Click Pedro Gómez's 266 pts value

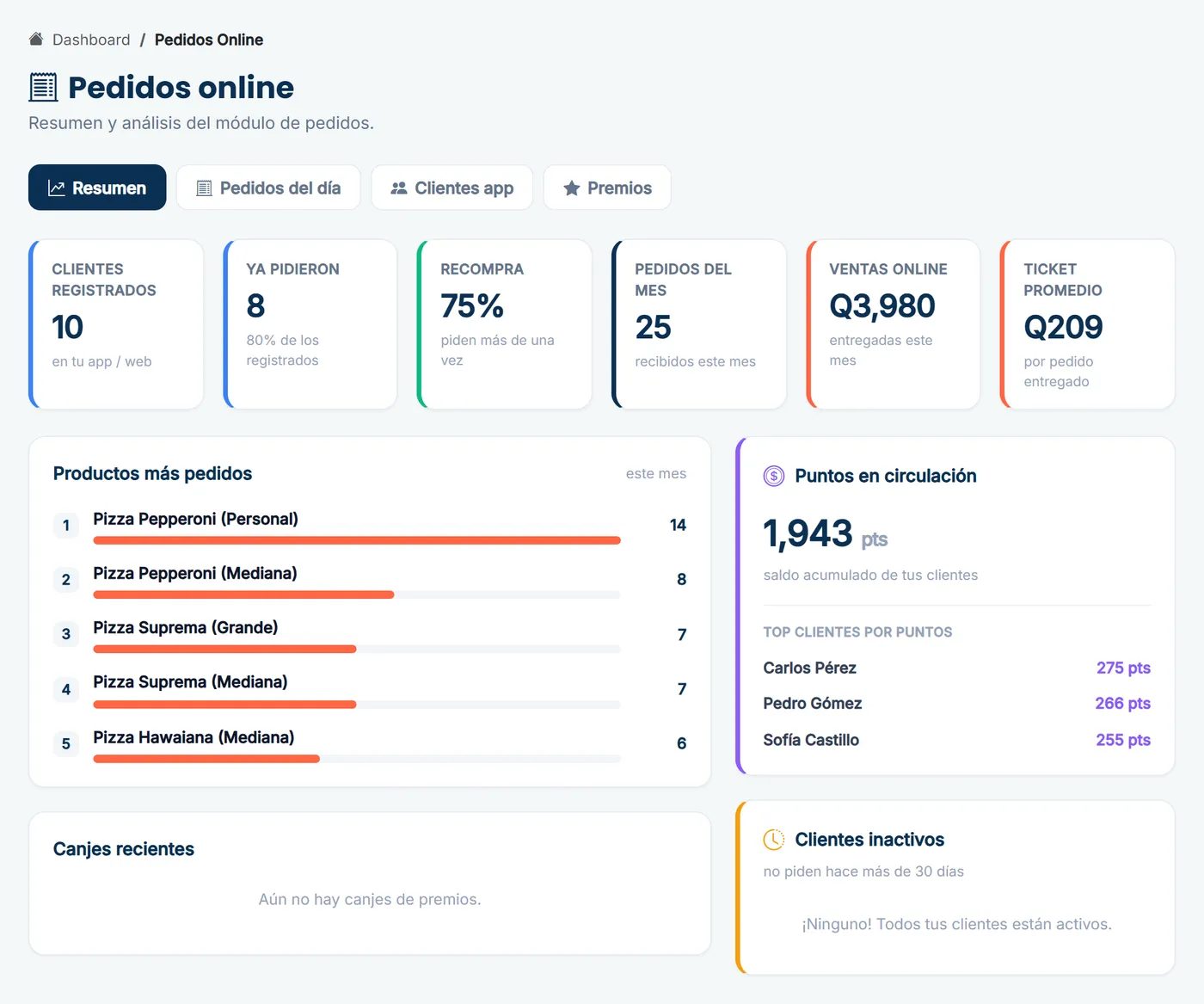(1122, 703)
